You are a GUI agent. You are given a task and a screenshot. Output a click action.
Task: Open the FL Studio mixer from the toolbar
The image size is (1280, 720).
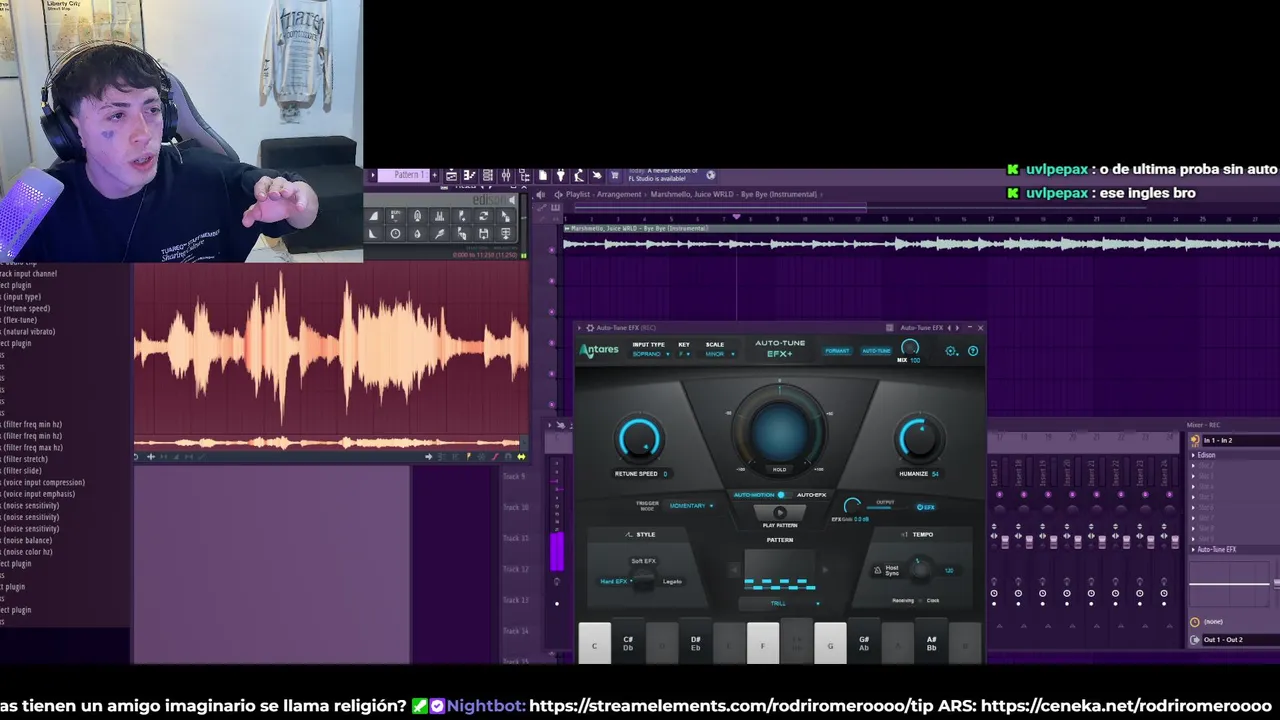click(506, 175)
